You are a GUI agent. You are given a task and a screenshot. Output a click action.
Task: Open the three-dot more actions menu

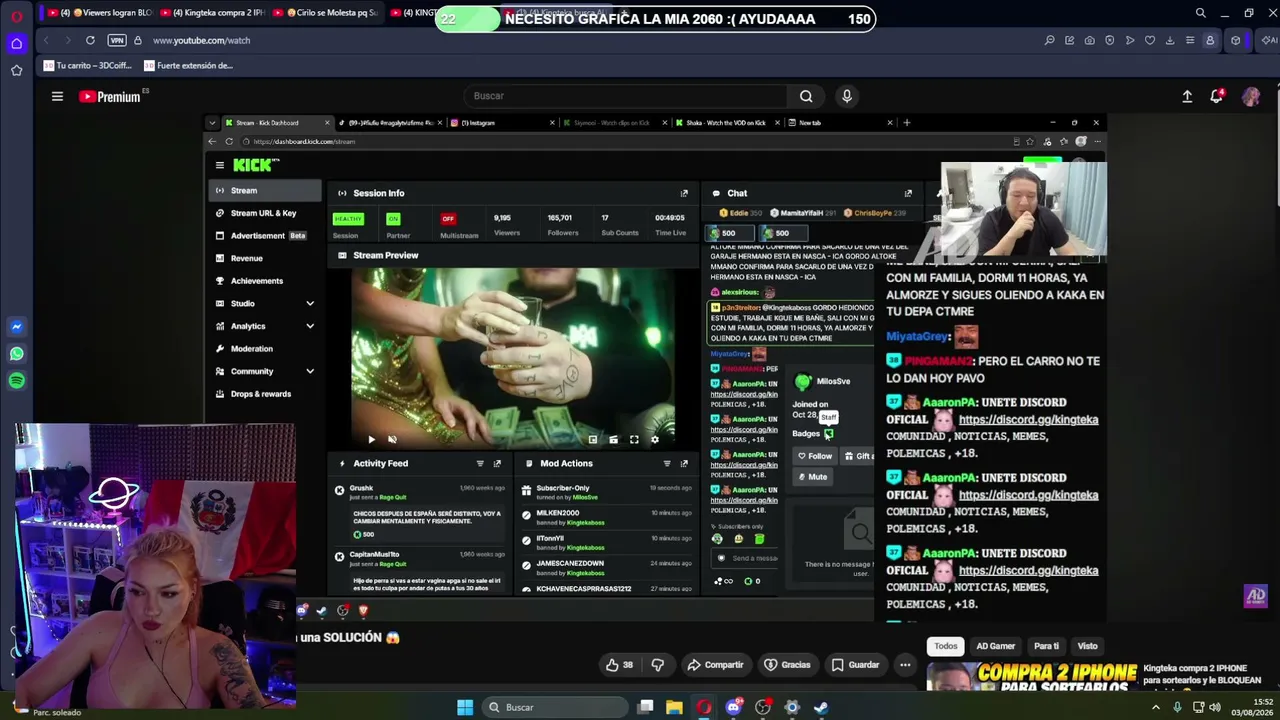coord(905,665)
